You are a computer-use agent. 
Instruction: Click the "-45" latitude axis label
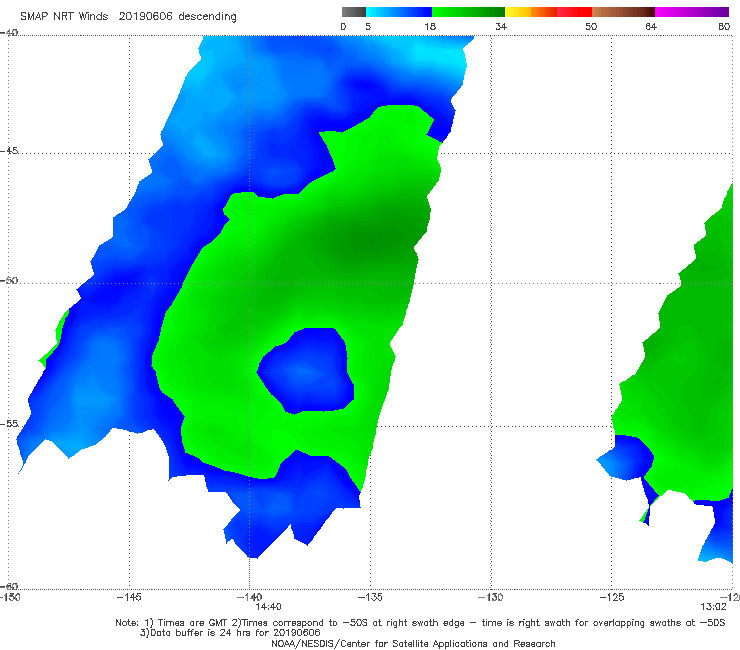(9, 151)
